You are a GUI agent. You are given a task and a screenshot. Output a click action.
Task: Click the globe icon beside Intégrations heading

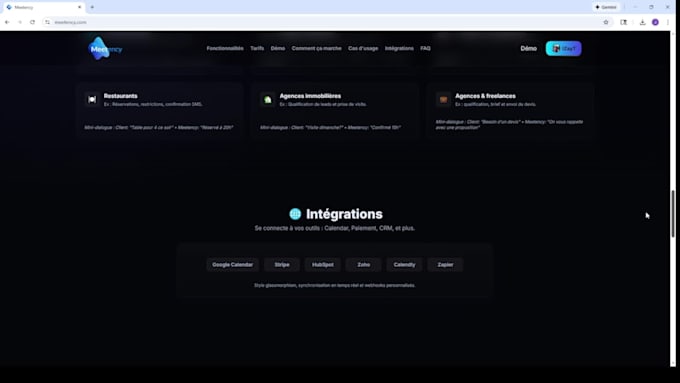pyautogui.click(x=295, y=214)
